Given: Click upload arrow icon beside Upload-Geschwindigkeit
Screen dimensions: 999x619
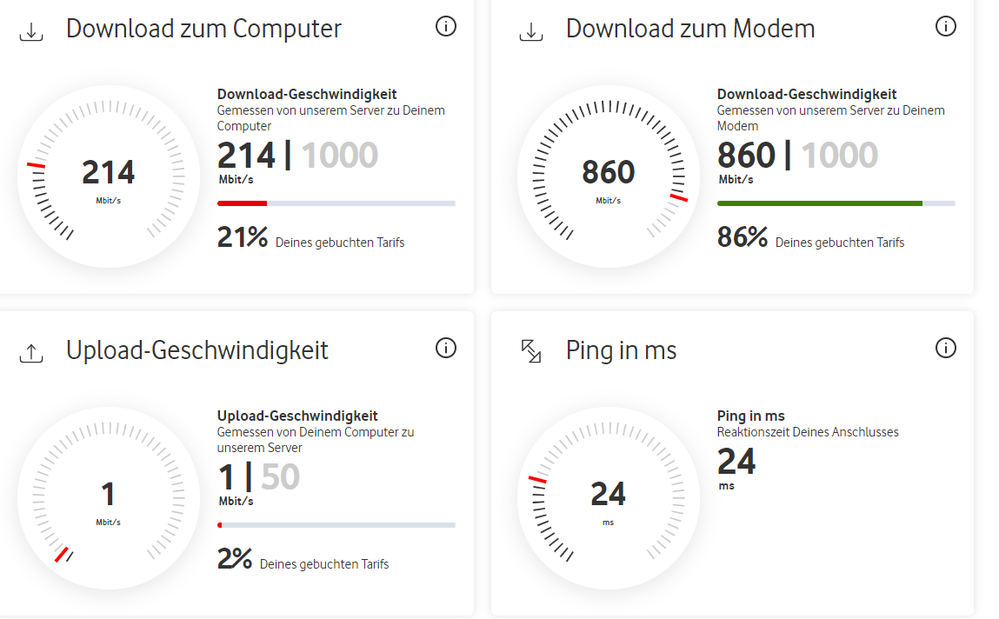Looking at the screenshot, I should [x=32, y=353].
